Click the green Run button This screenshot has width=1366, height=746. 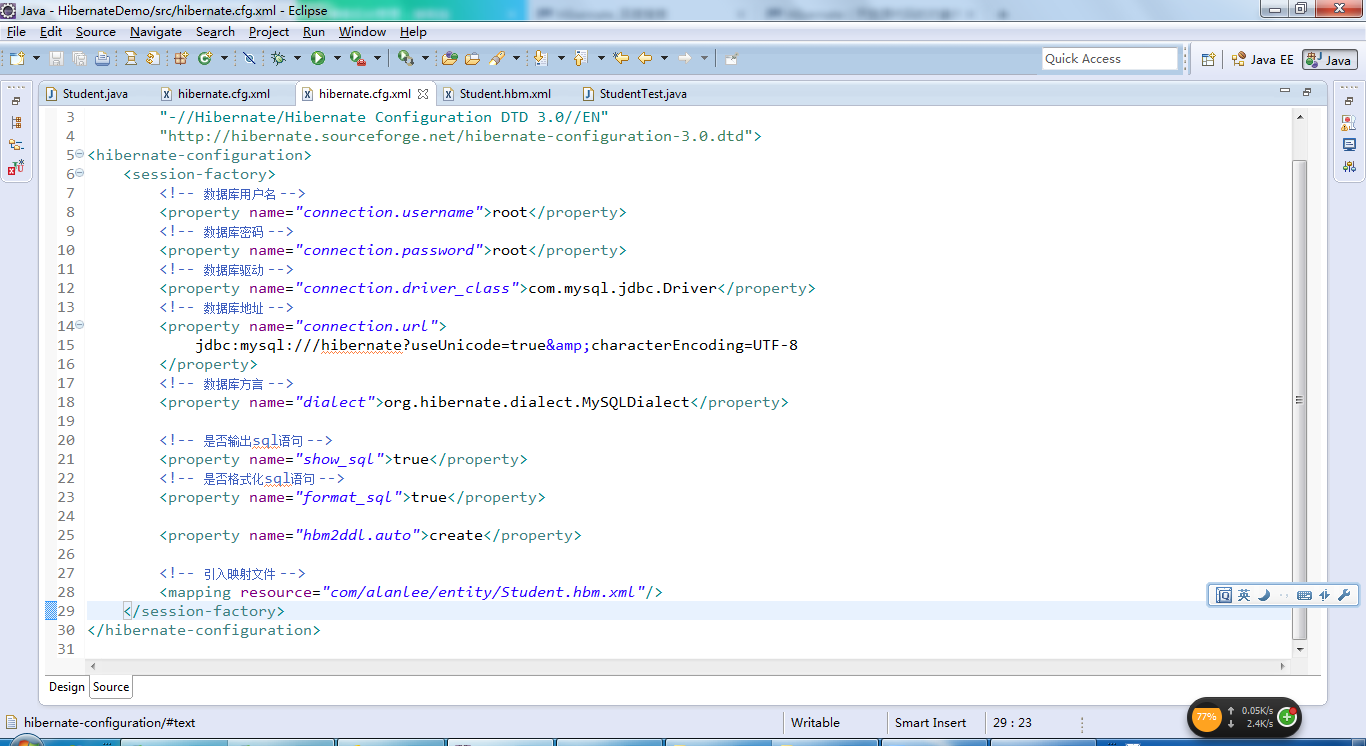318,59
